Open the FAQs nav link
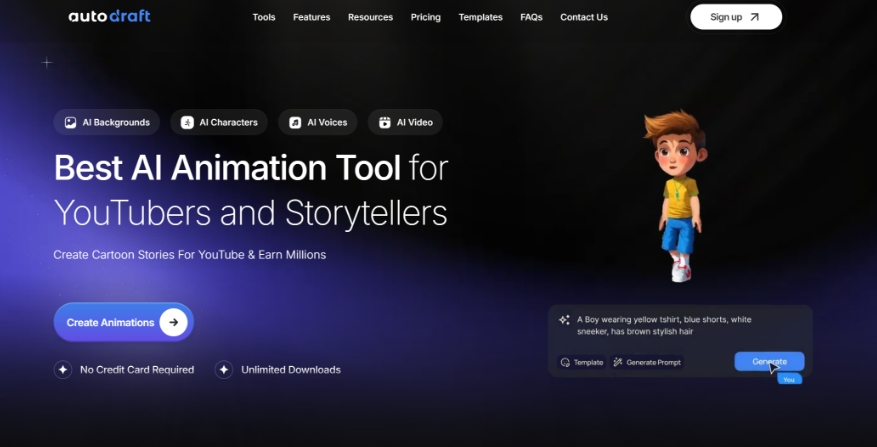Image resolution: width=877 pixels, height=447 pixels. [531, 17]
